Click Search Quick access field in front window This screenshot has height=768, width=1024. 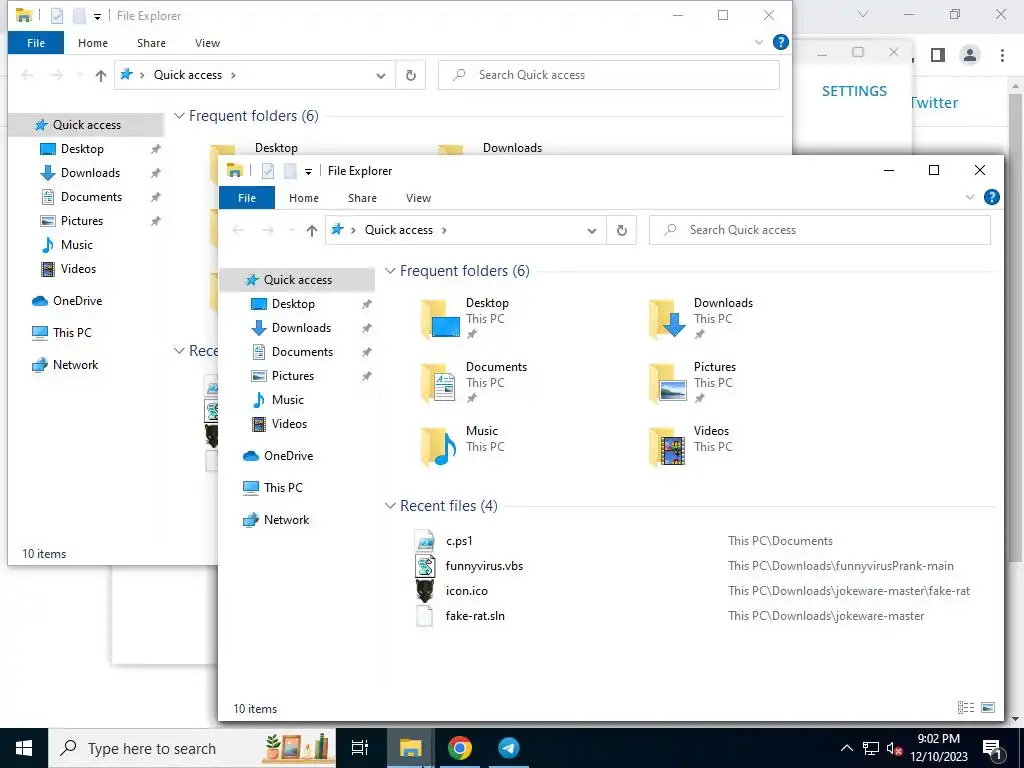click(x=820, y=230)
